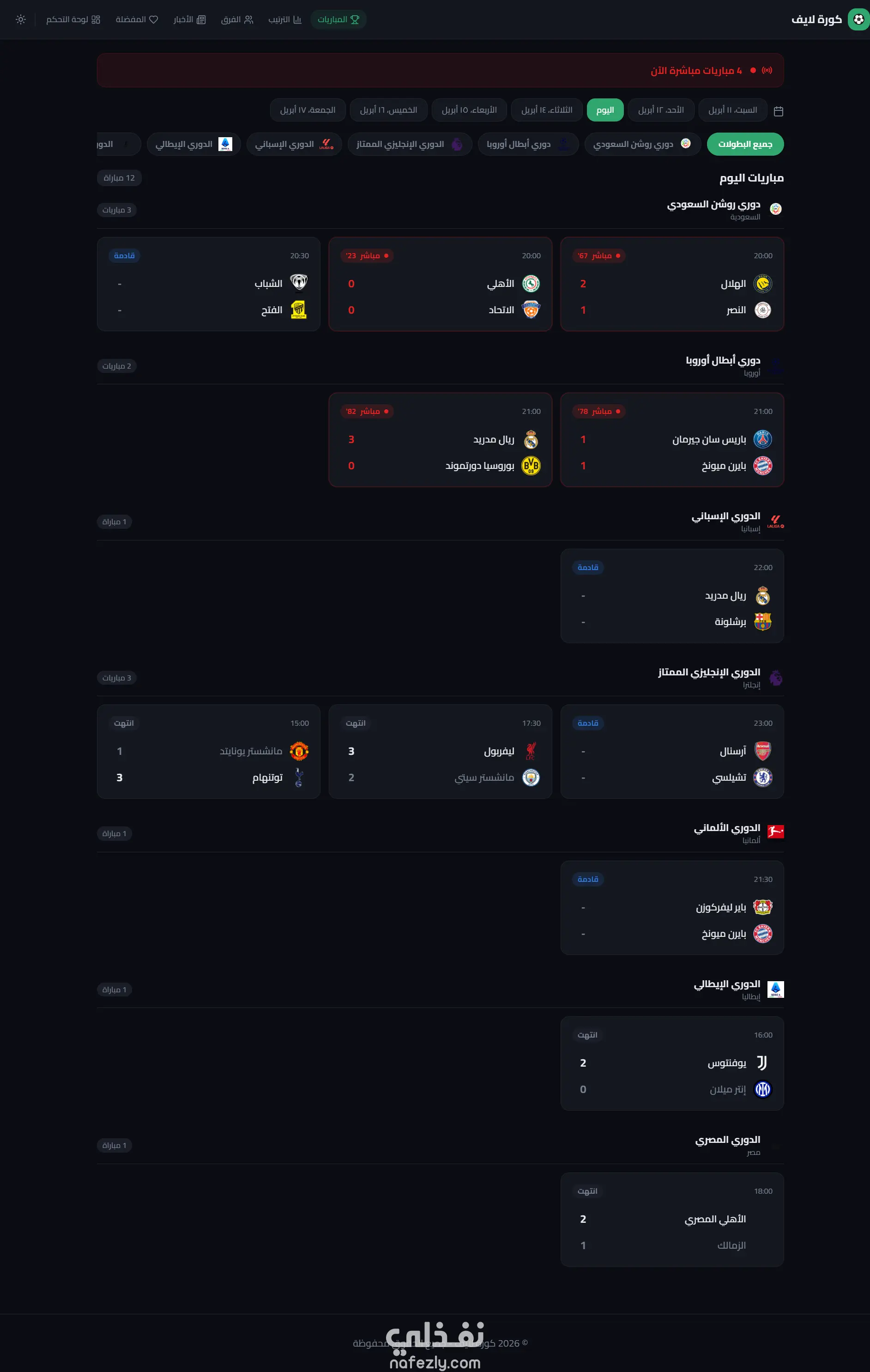Screen dimensions: 870x1372
Task: Click the Koora Live soccer ball logo
Action: click(x=858, y=19)
